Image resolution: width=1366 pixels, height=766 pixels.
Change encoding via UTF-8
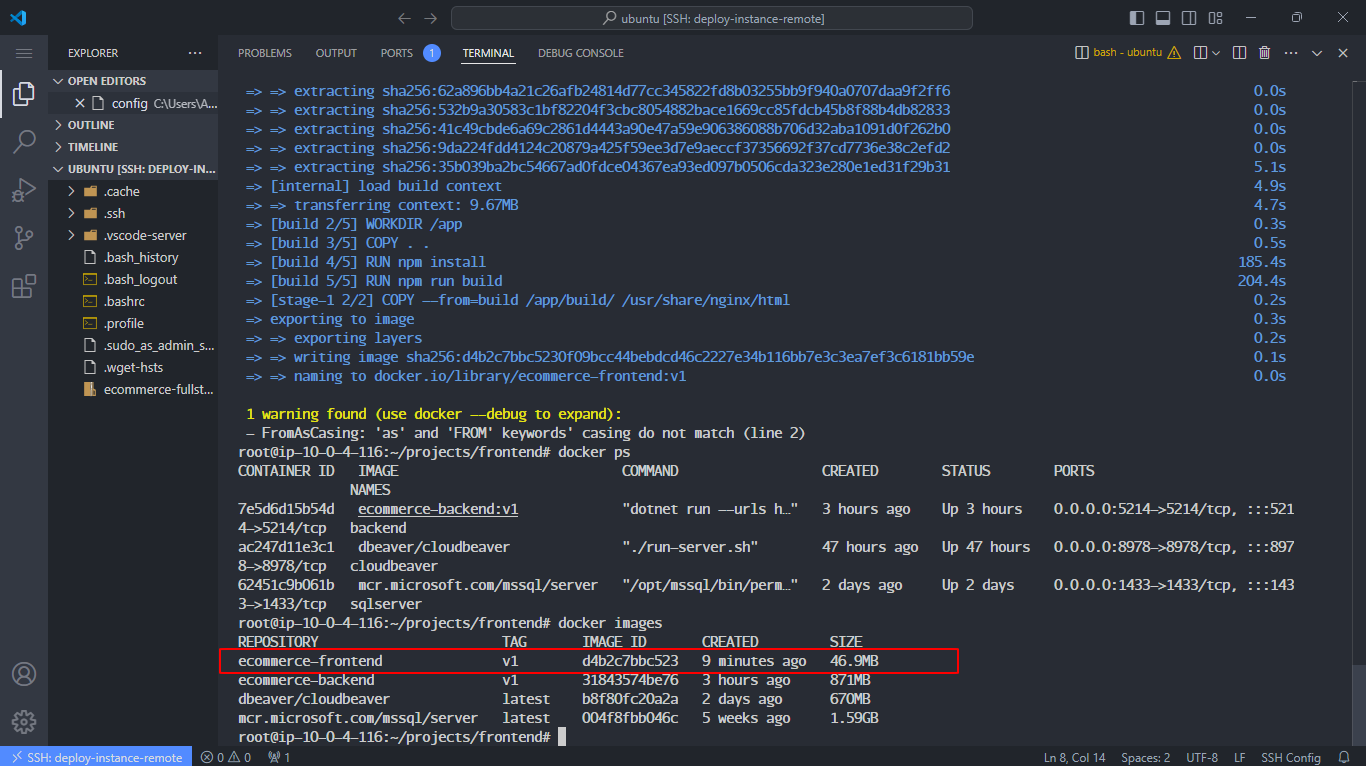tap(1201, 757)
